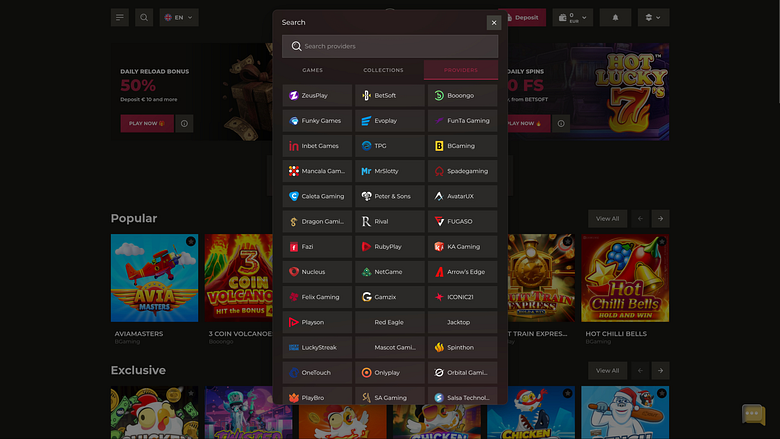This screenshot has width=780, height=439.
Task: Click the header search magnifier icon
Action: 144,17
